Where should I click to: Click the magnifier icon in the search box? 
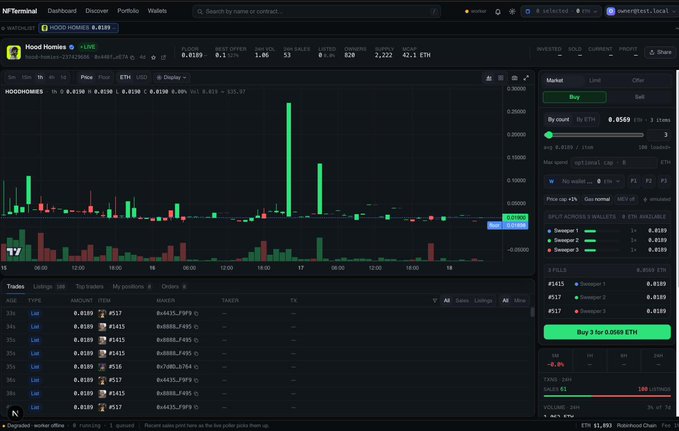point(200,12)
